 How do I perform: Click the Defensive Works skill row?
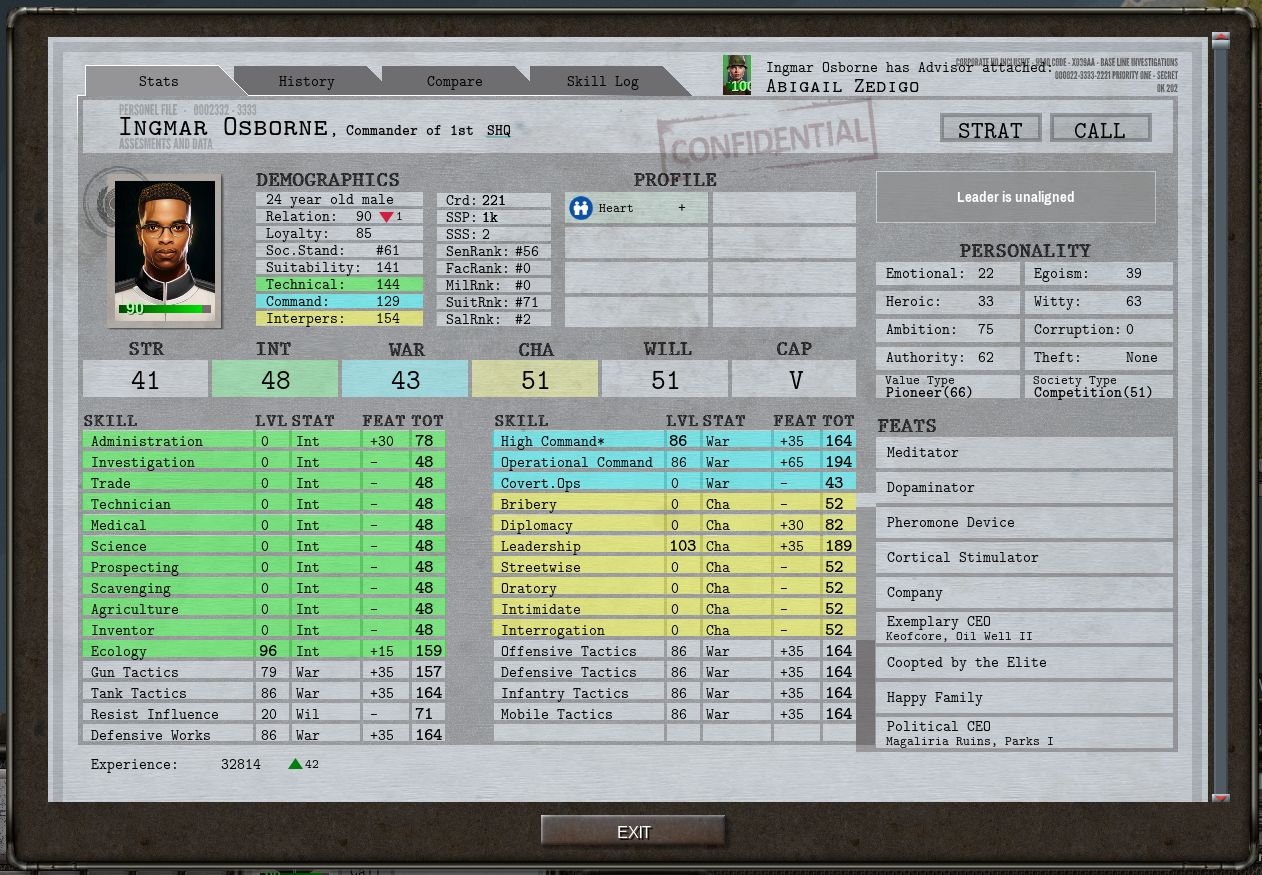click(x=264, y=735)
